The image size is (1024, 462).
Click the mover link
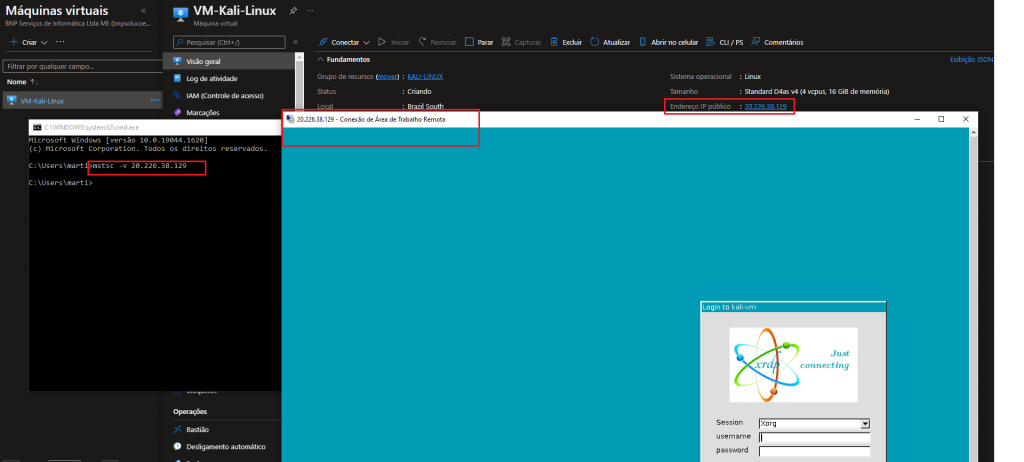point(388,76)
